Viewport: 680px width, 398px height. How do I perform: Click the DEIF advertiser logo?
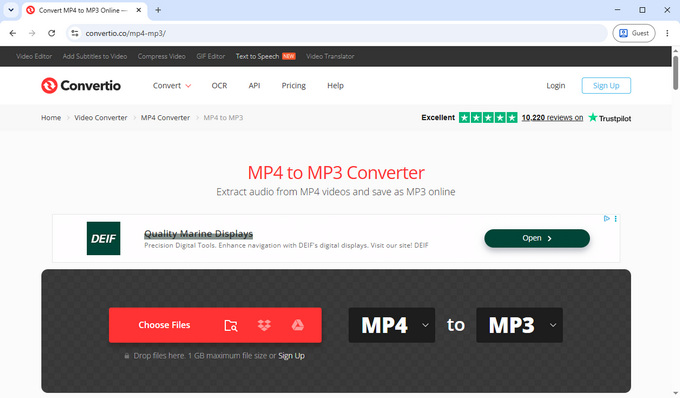[103, 238]
